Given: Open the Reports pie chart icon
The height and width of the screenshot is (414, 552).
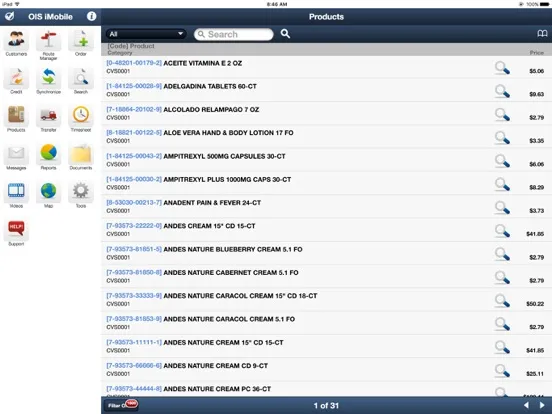Looking at the screenshot, I should [49, 154].
